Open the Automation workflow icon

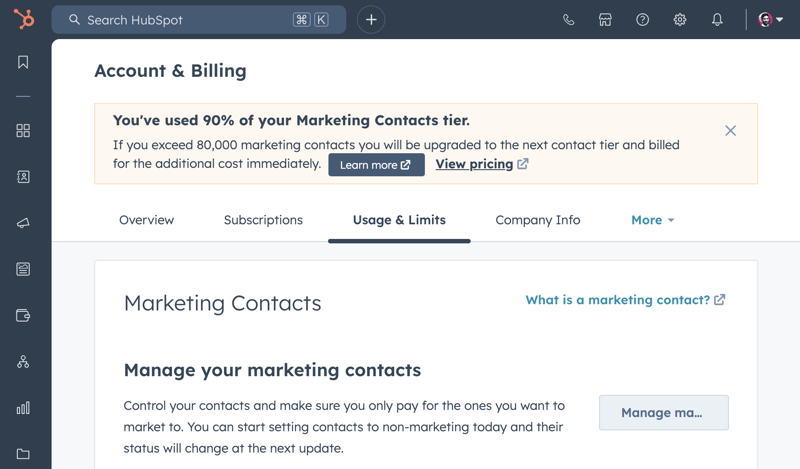tap(23, 362)
